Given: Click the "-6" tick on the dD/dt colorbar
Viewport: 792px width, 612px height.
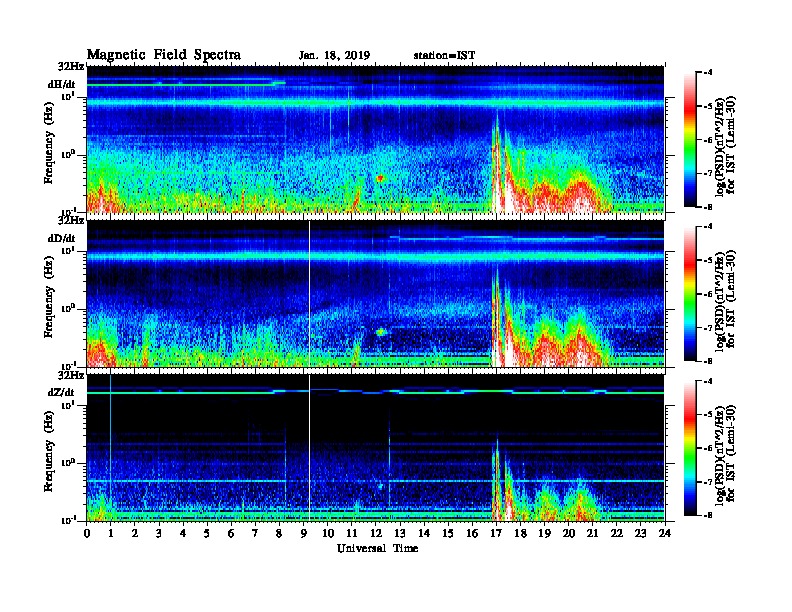Looking at the screenshot, I should [708, 294].
